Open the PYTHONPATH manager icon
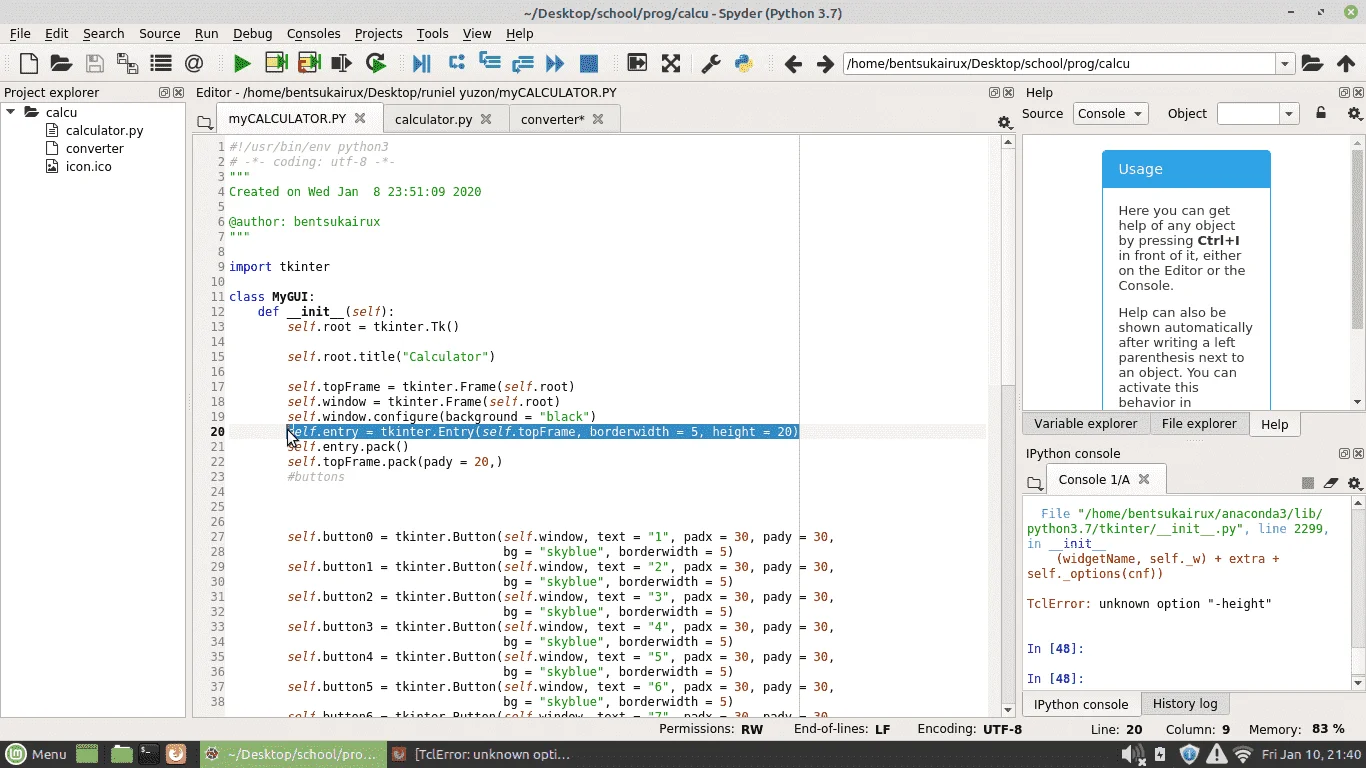 pyautogui.click(x=744, y=63)
